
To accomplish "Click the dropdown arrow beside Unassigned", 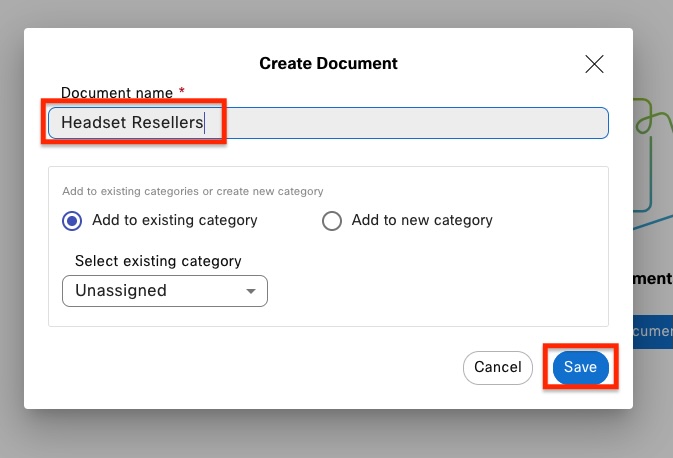I will point(250,292).
